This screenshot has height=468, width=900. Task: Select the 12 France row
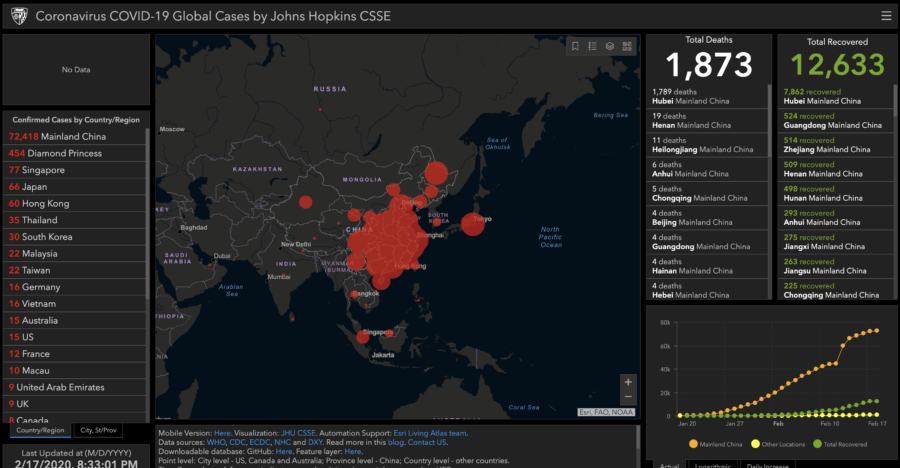(76, 354)
